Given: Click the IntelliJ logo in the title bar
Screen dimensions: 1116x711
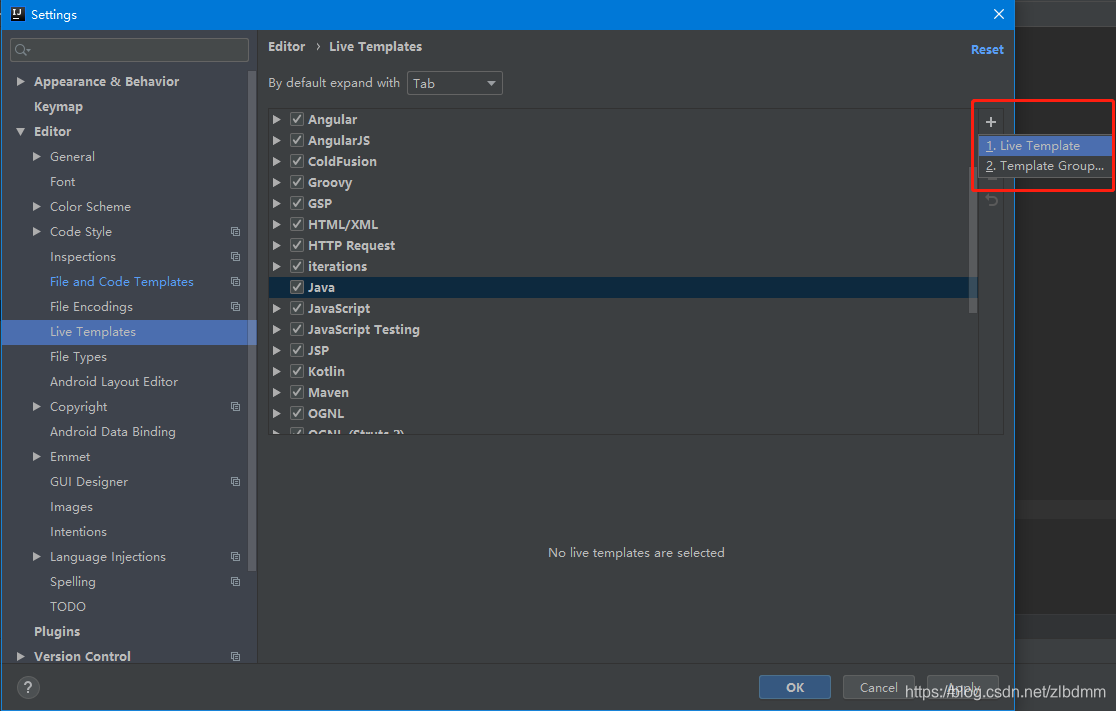Looking at the screenshot, I should point(18,14).
